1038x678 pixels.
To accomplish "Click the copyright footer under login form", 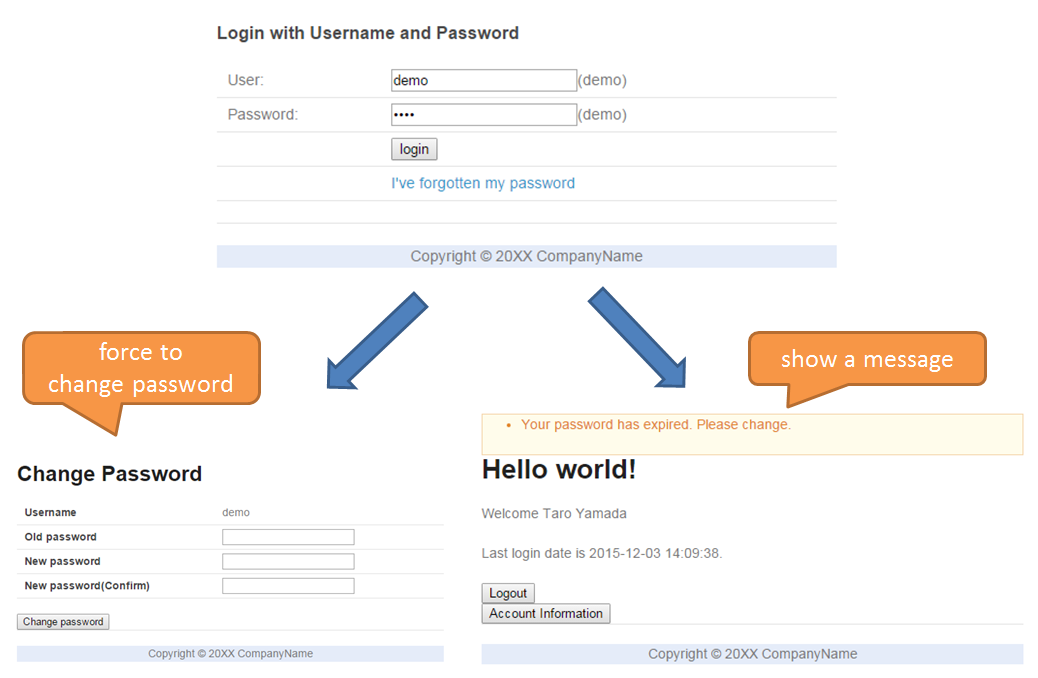I will point(526,256).
